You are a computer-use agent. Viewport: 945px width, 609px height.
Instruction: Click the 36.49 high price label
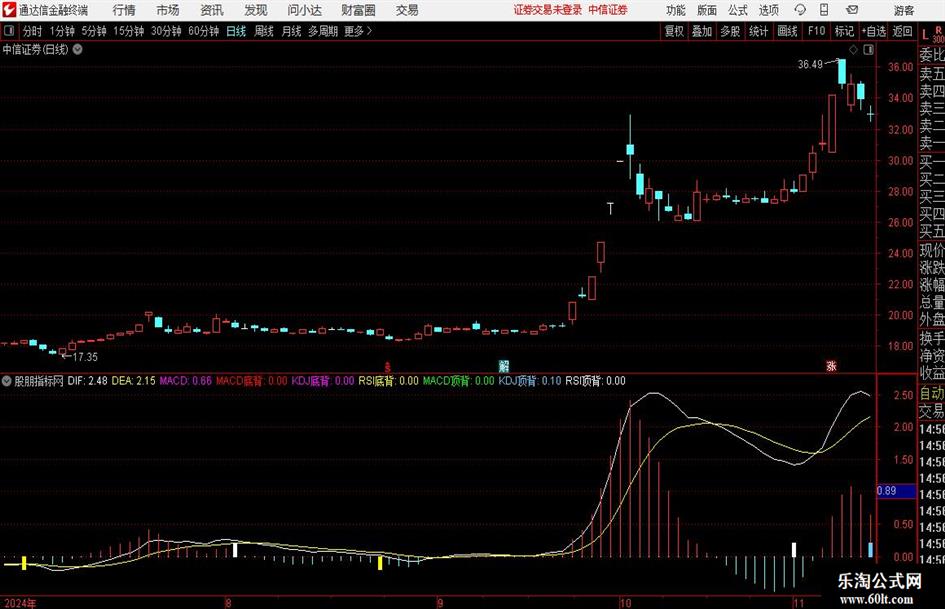coord(810,64)
